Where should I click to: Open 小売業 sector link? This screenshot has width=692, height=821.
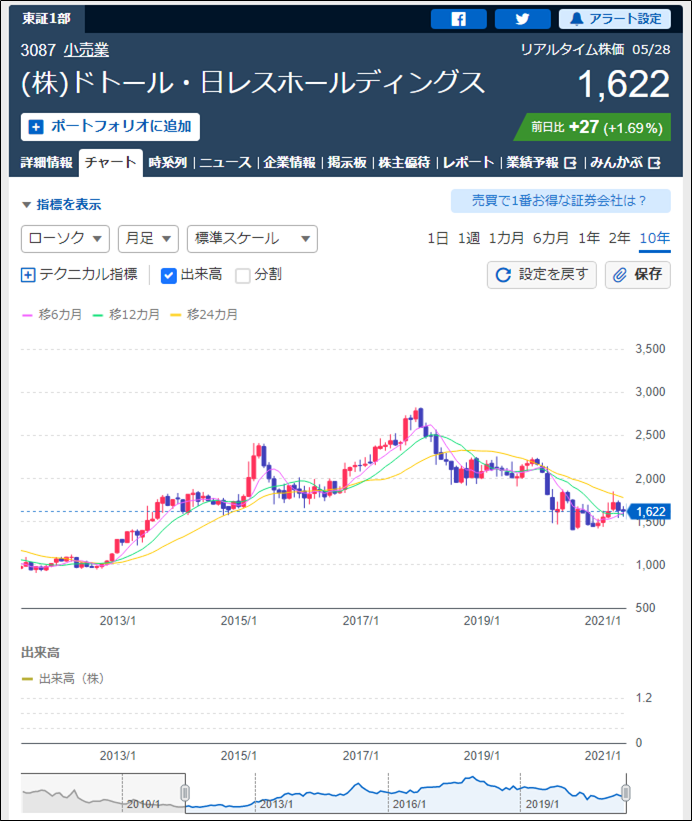(x=86, y=50)
